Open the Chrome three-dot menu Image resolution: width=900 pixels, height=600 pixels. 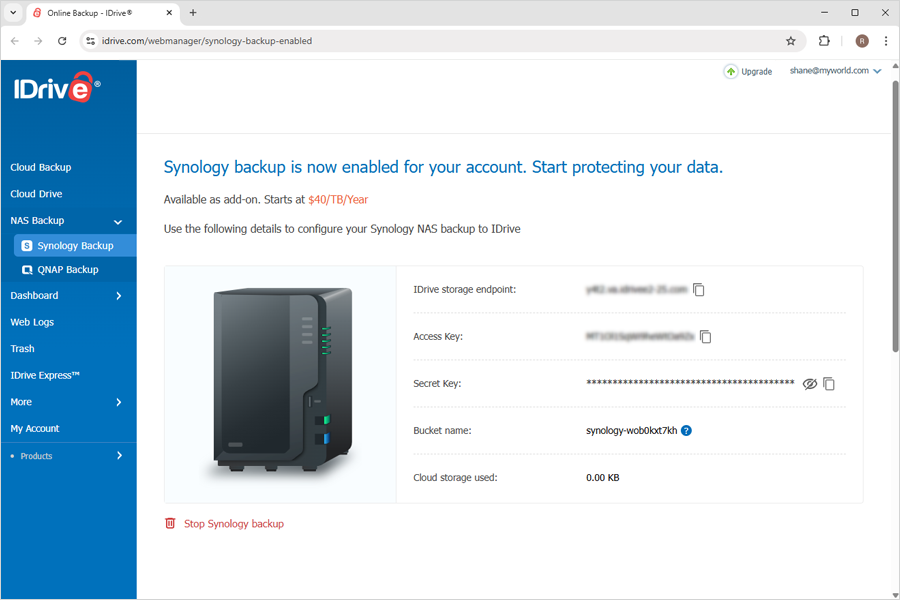886,41
